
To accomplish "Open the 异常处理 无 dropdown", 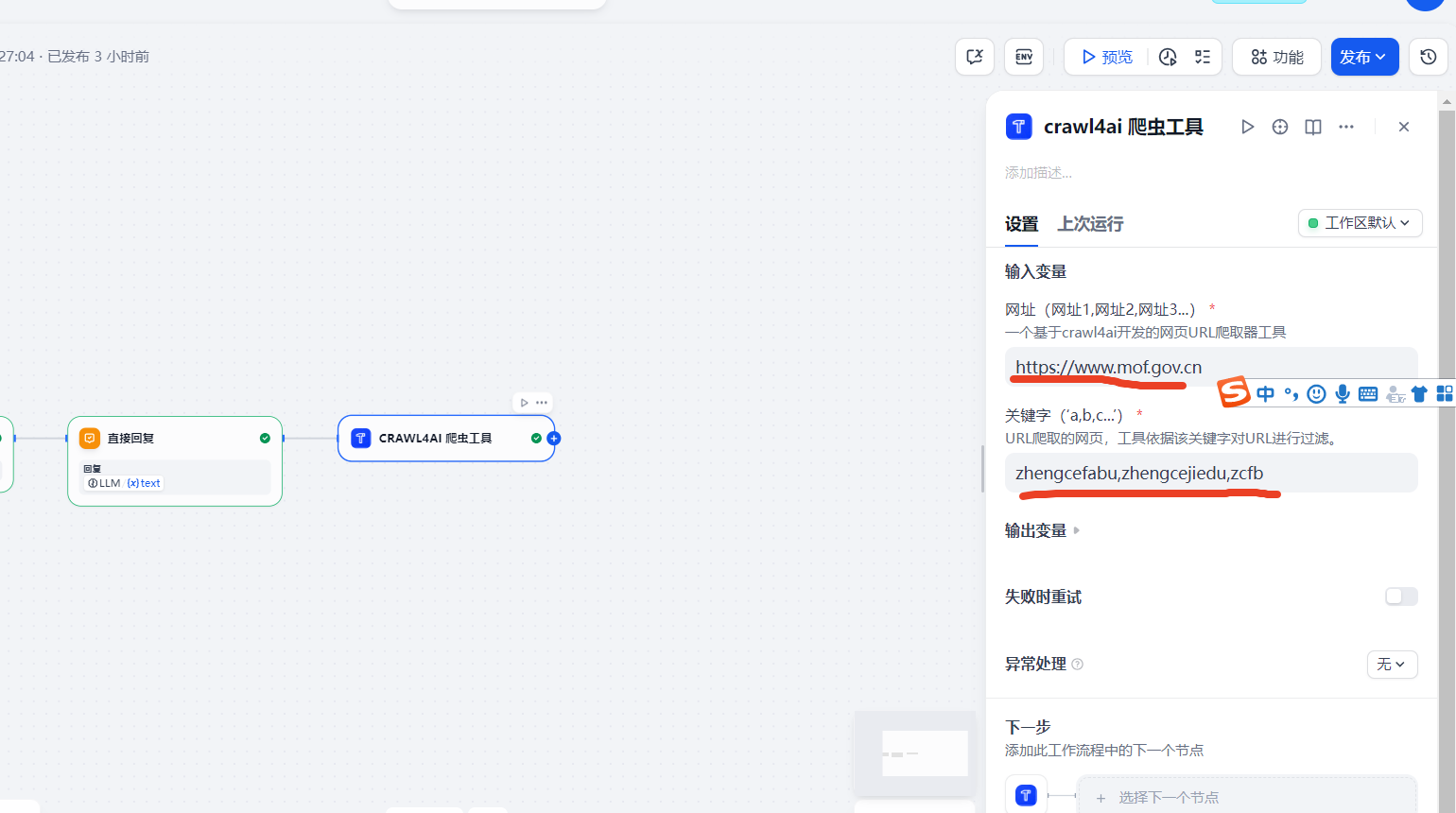I will click(1392, 665).
